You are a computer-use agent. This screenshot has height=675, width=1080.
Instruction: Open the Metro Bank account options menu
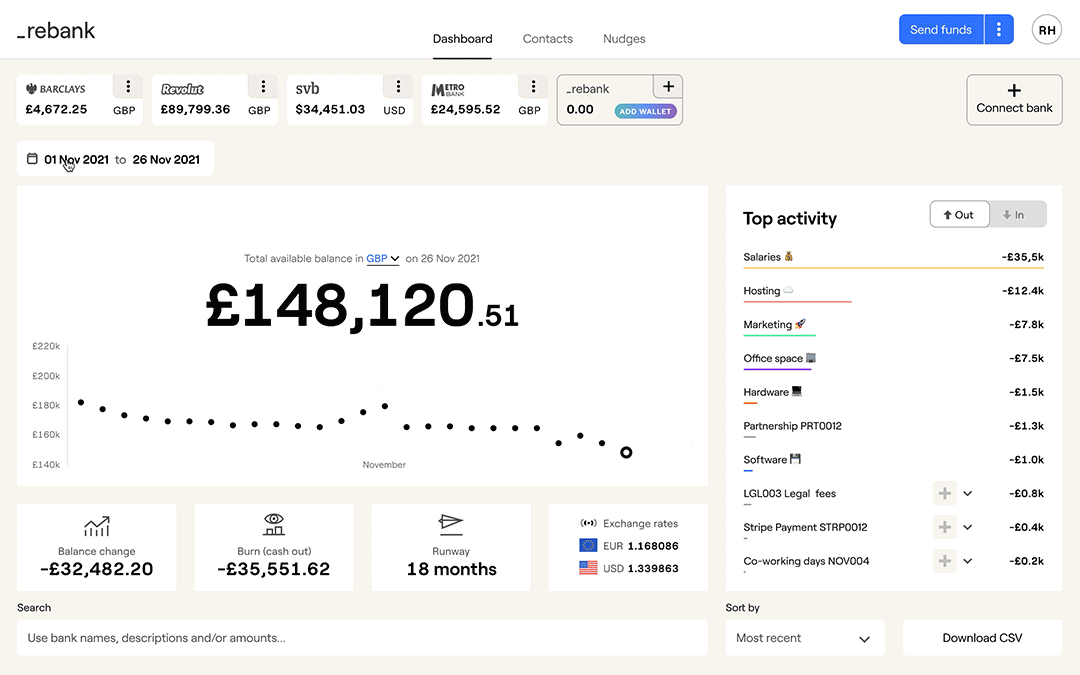tap(534, 86)
